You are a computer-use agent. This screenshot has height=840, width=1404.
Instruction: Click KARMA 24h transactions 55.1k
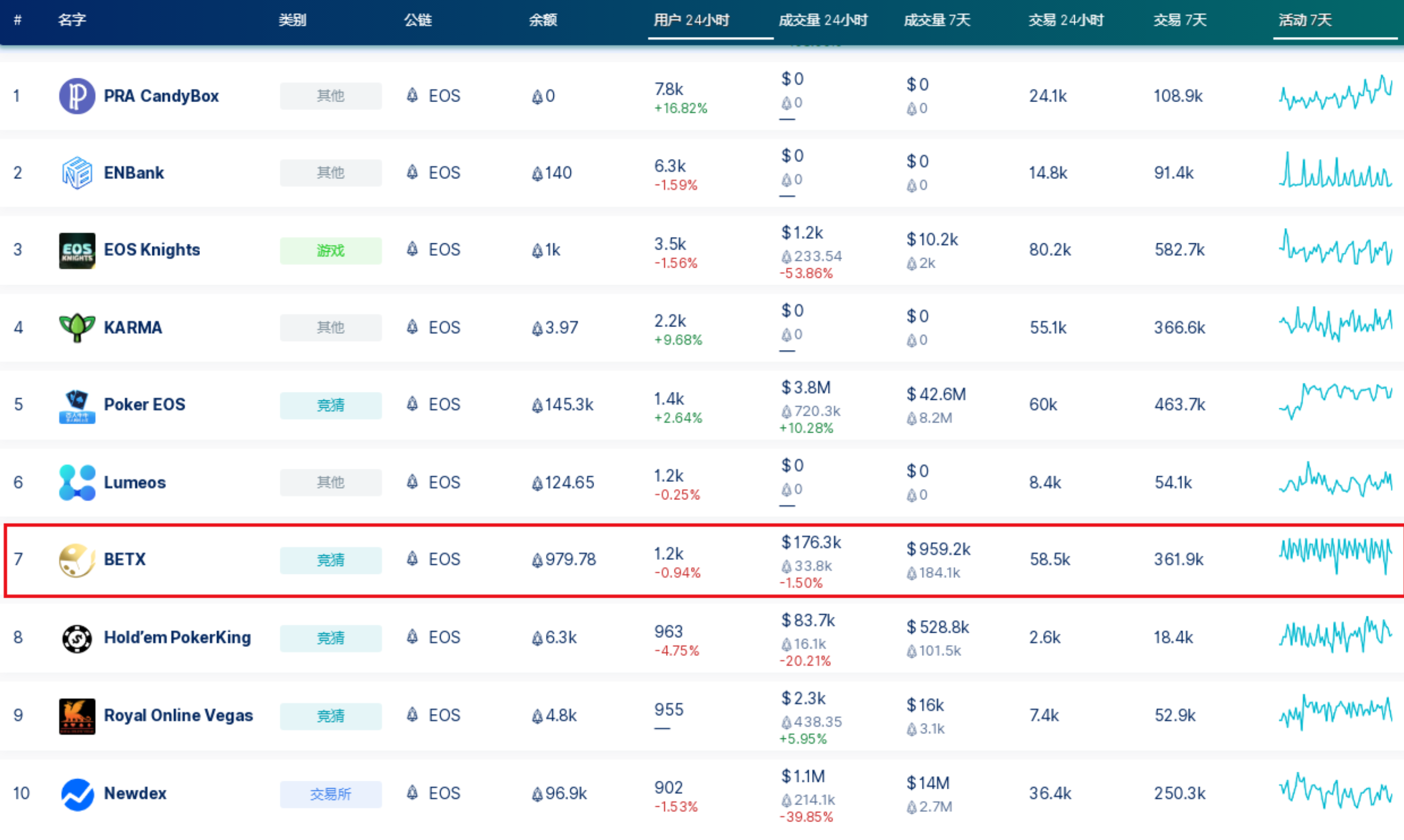(1048, 328)
